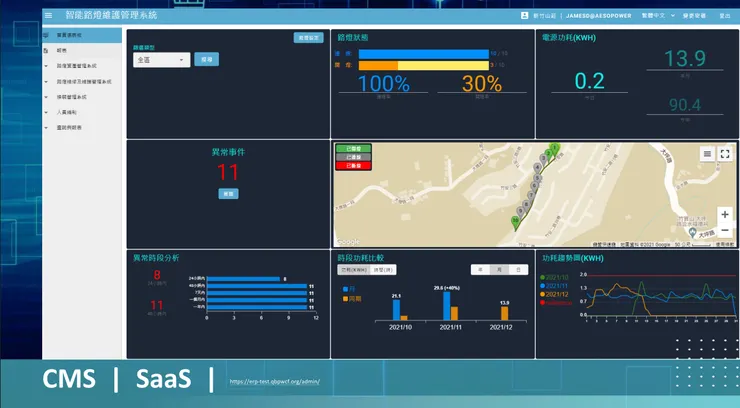
Task: Click gray map marker number 5
Action: coord(537,178)
